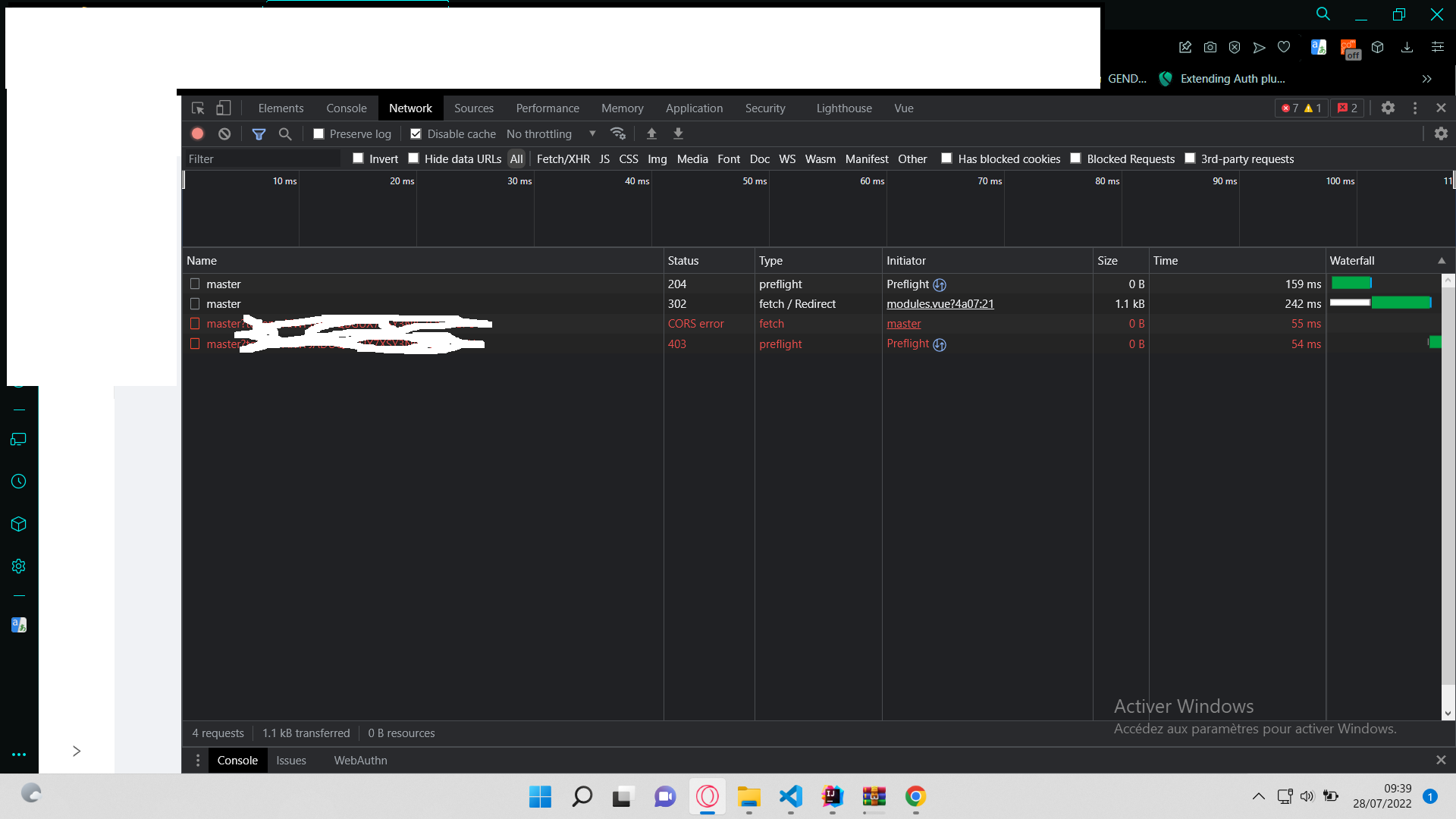Open the No throttling dropdown

pyautogui.click(x=551, y=133)
